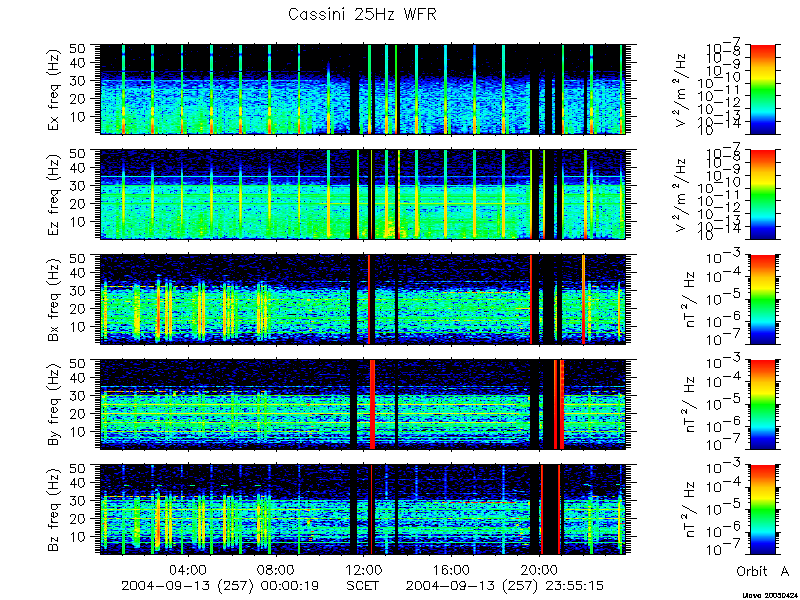Click the wide red noon burst in the By spectrogram
The image size is (800, 600).
pyautogui.click(x=372, y=405)
